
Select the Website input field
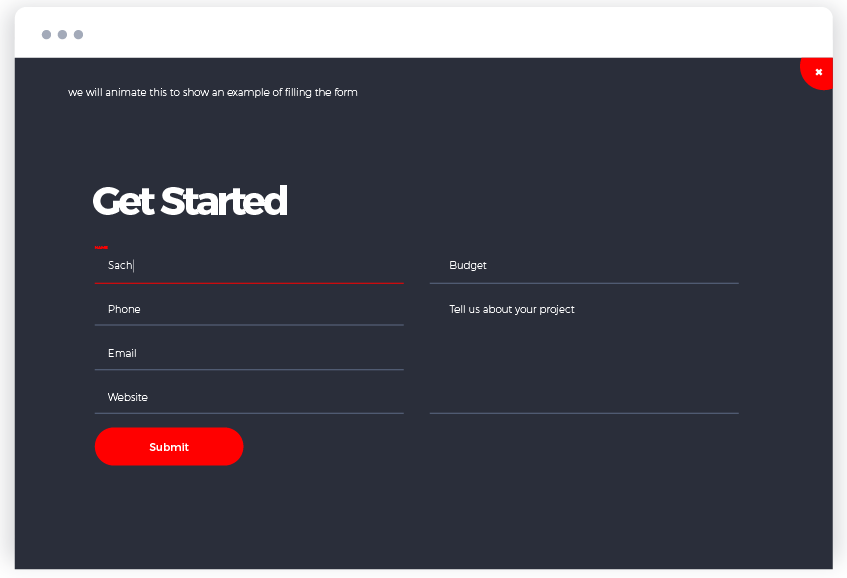pyautogui.click(x=249, y=397)
